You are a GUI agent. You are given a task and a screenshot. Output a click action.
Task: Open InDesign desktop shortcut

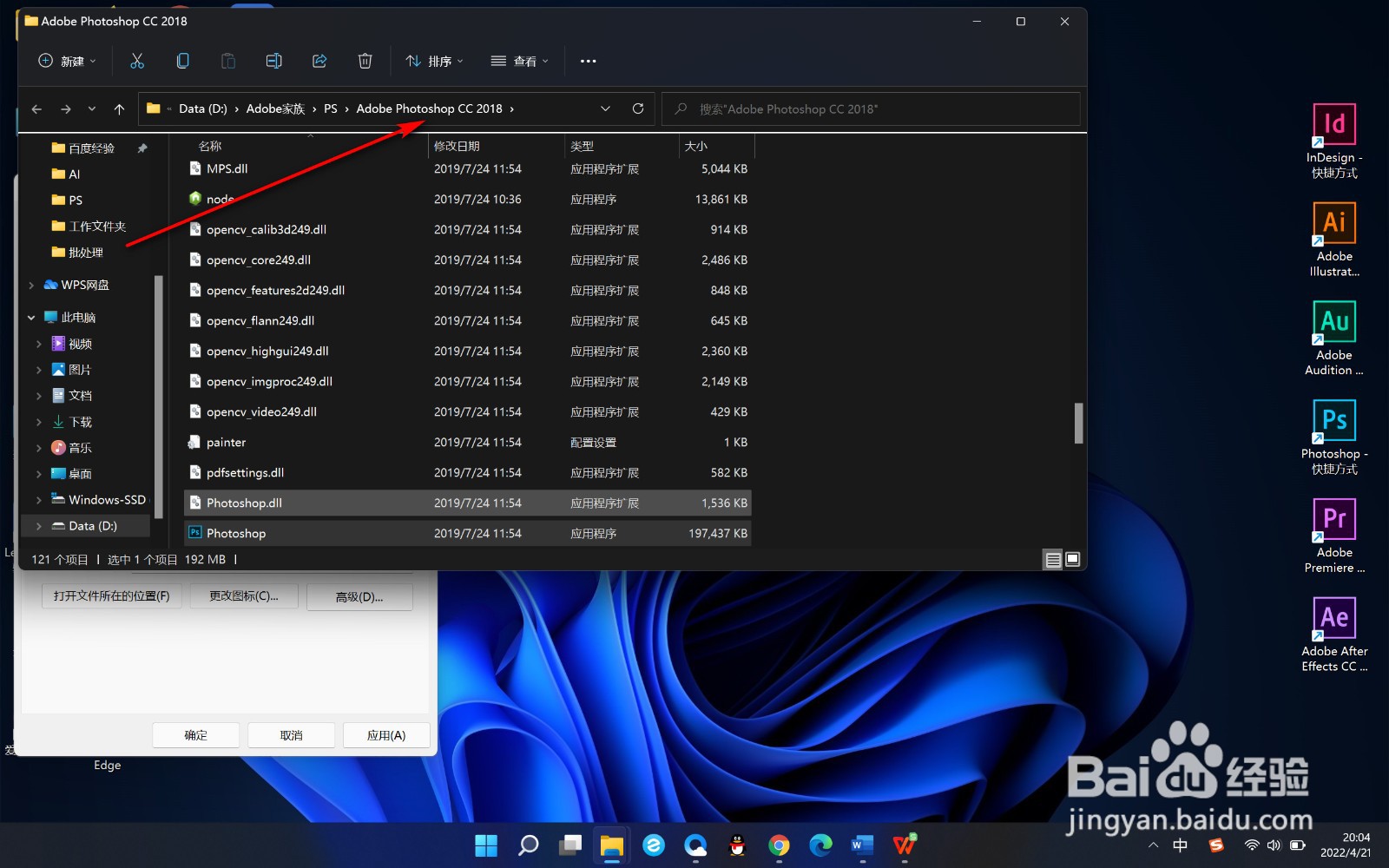coord(1334,141)
